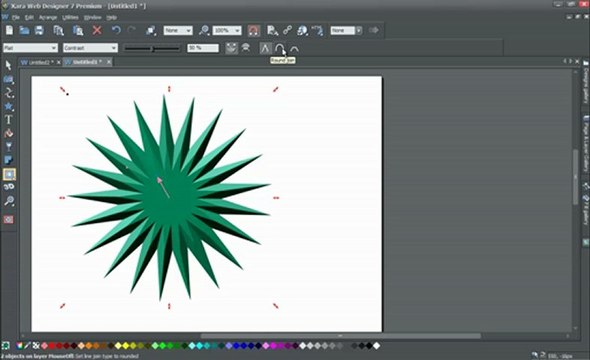This screenshot has width=590, height=360.
Task: Click the no-color checkered swatch
Action: click(x=36, y=345)
